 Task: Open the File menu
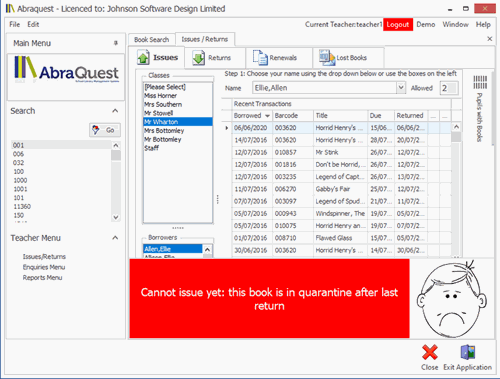pyautogui.click(x=15, y=24)
